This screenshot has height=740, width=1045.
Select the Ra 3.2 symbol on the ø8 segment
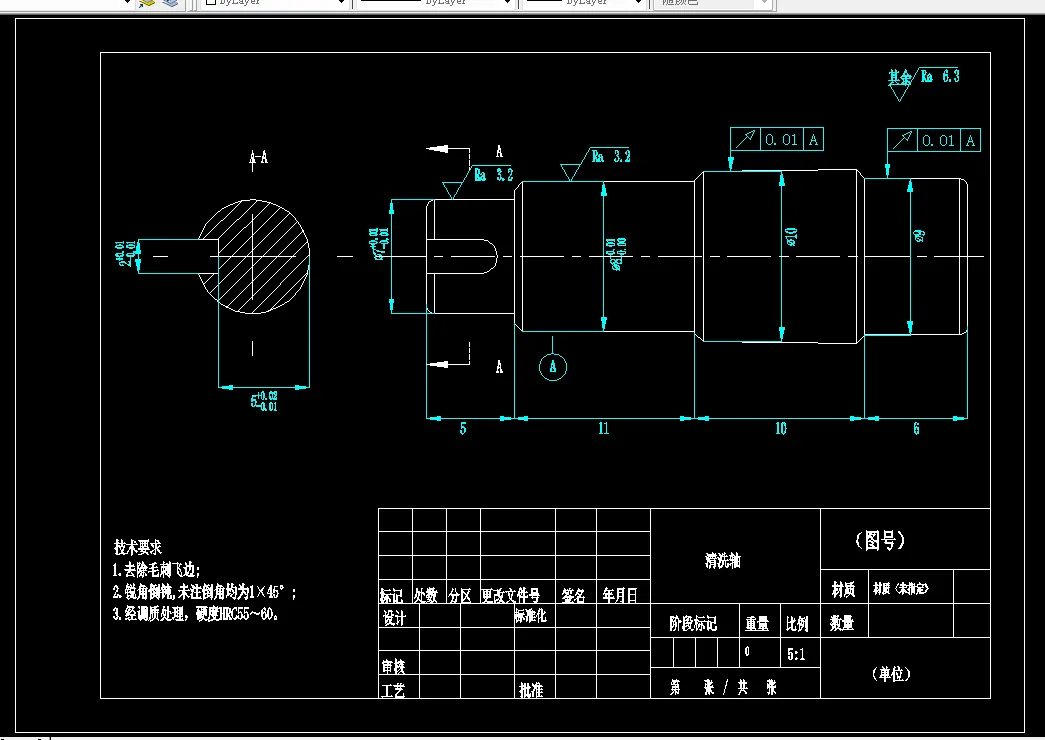point(595,164)
